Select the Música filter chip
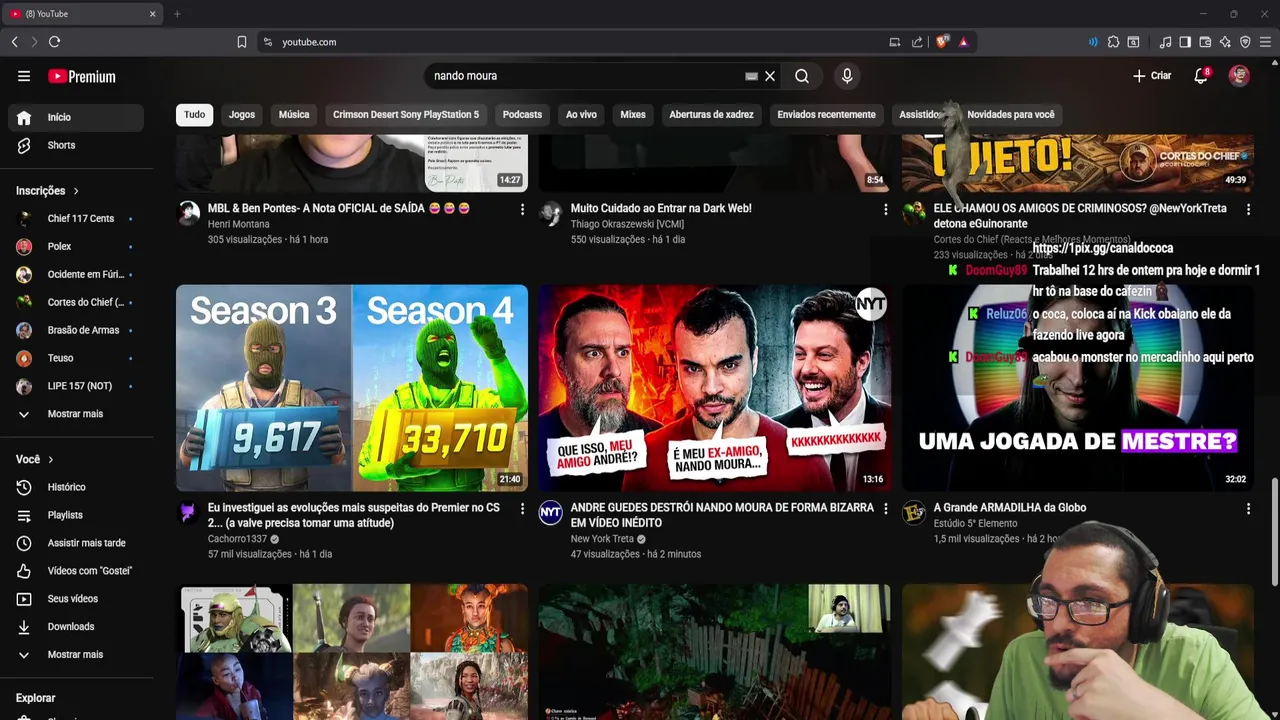The image size is (1280, 720). [294, 114]
